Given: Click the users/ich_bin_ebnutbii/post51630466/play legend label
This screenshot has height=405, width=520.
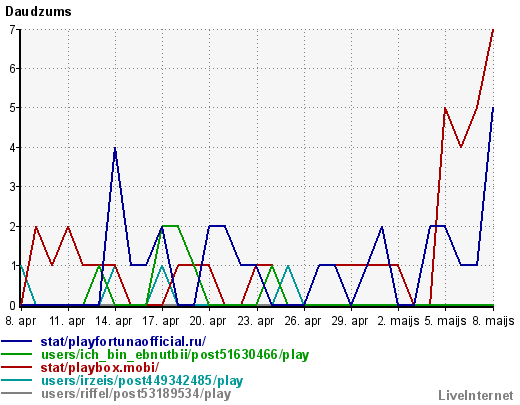Looking at the screenshot, I should click(x=175, y=355).
